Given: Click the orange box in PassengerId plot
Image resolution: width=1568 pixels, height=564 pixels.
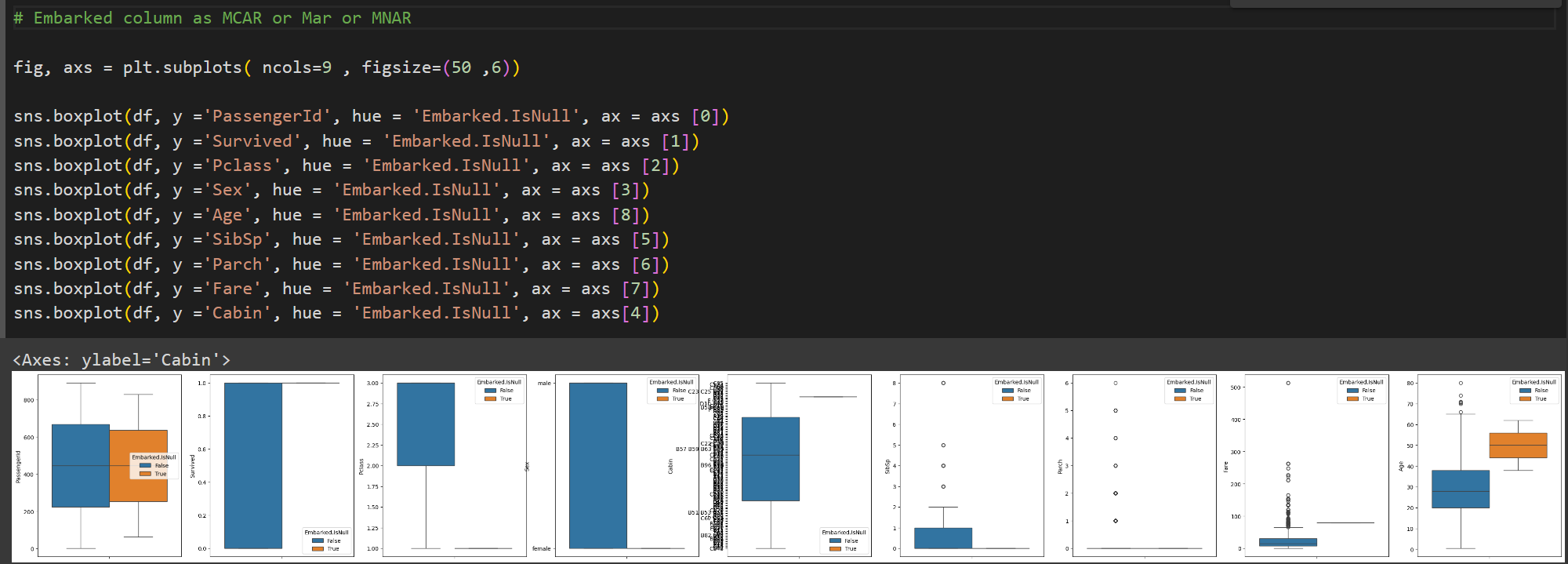Looking at the screenshot, I should (x=138, y=466).
